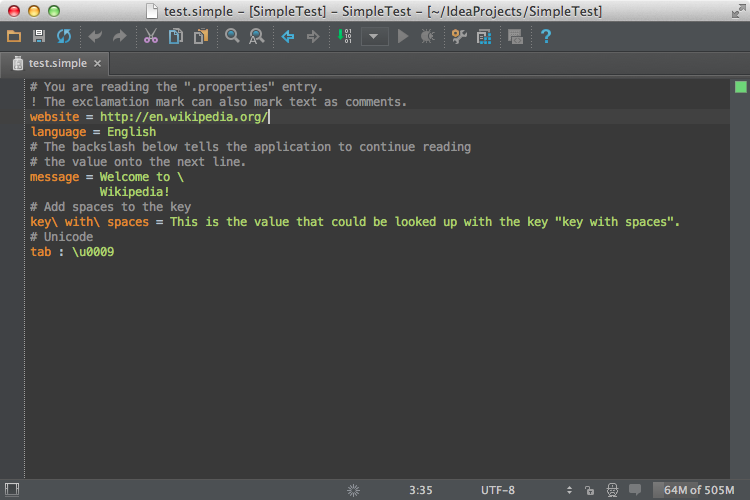Select the test.simple editor tab

coord(57,63)
